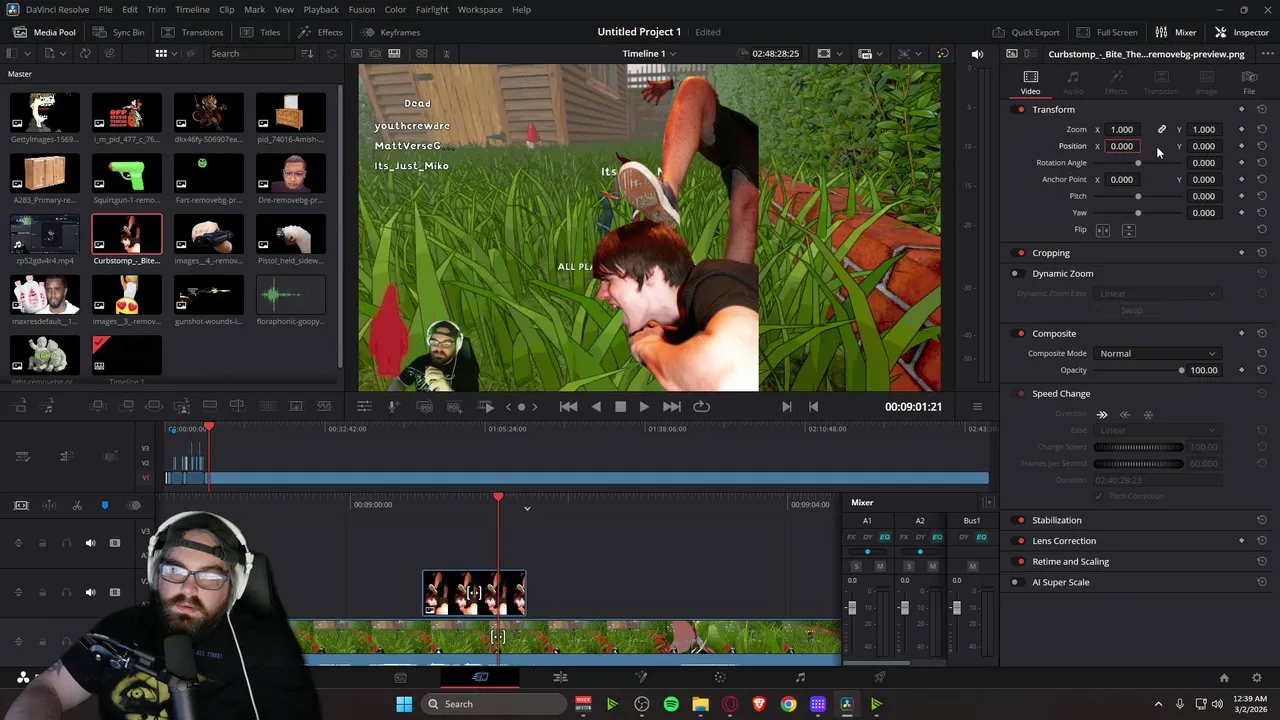This screenshot has width=1280, height=720.
Task: Link Zoom X and Y values
Action: coord(1161,129)
